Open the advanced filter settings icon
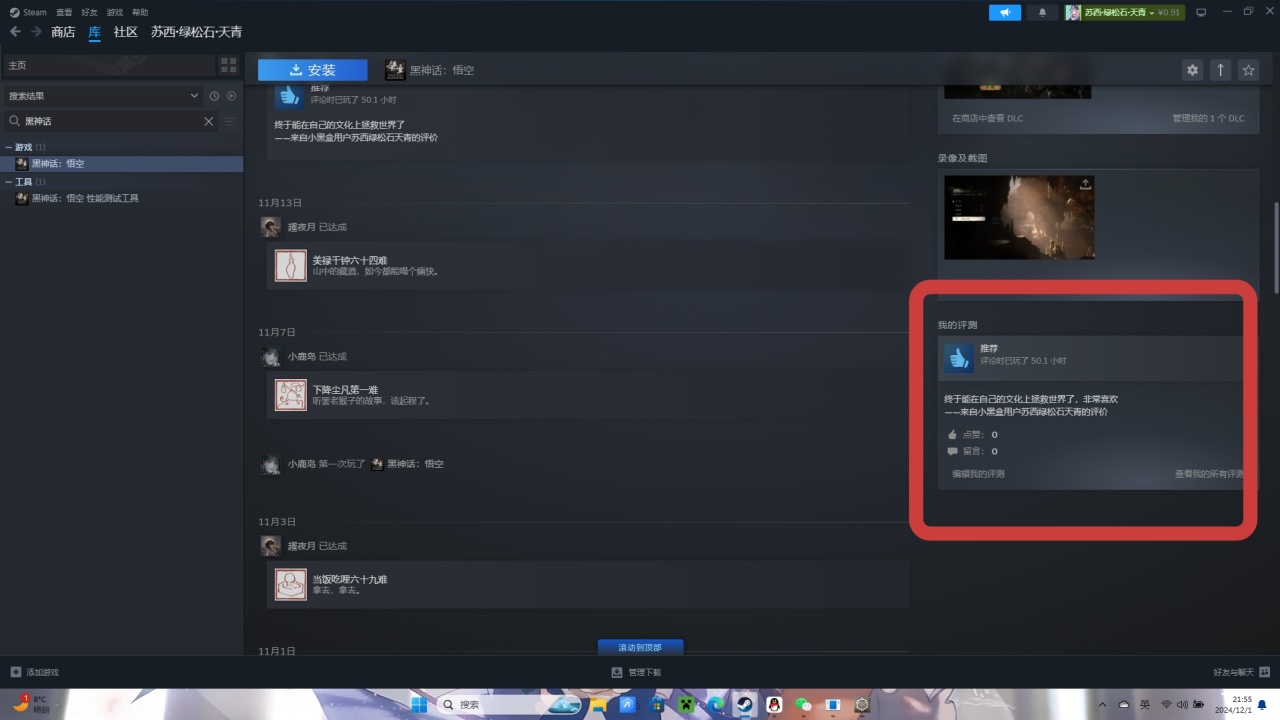 point(229,121)
